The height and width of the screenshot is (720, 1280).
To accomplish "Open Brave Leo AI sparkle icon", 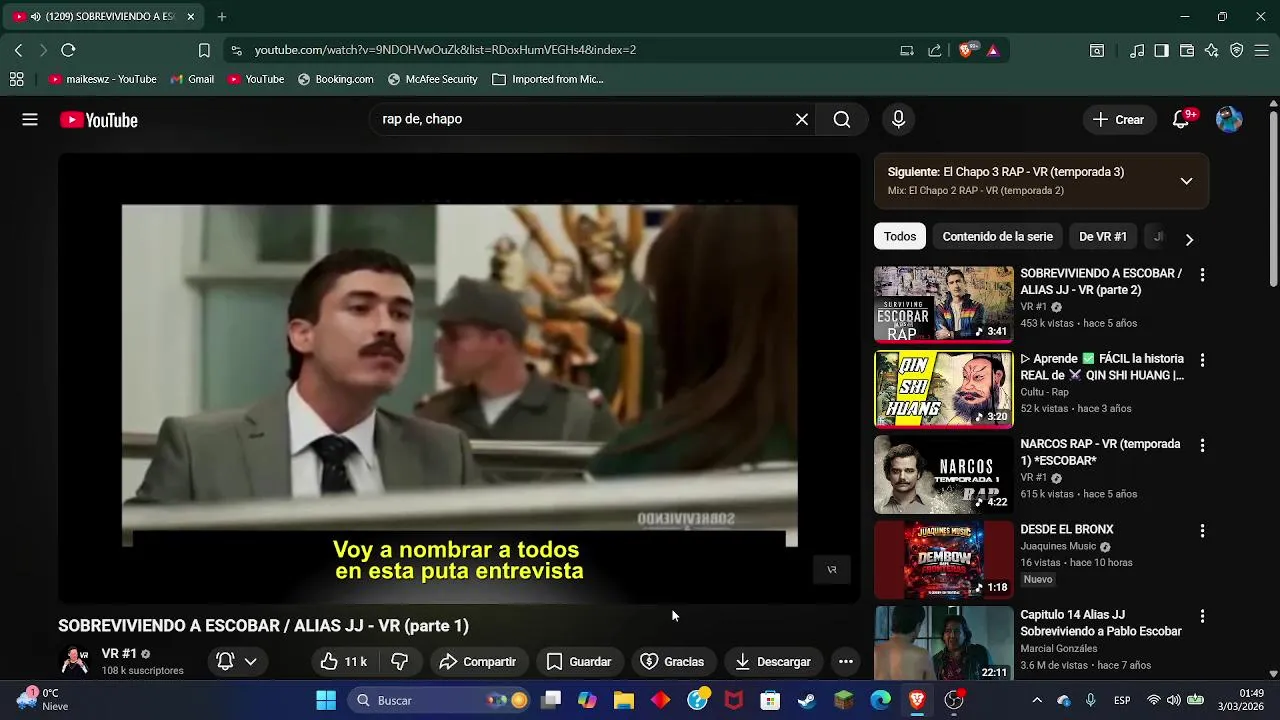I will click(x=1212, y=50).
